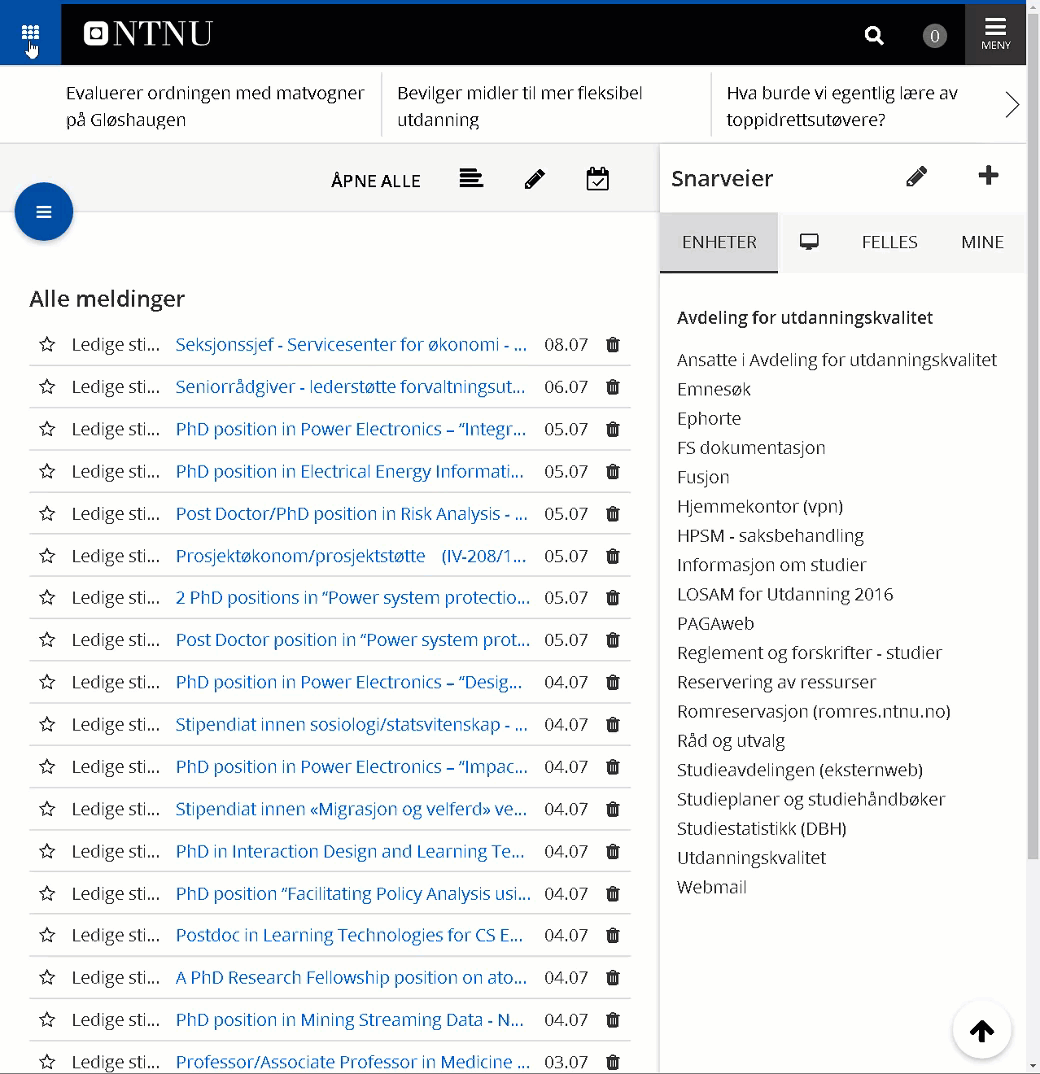Delete the Stipendiat «Migrasjon og velferd» message
1040x1074 pixels.
pyautogui.click(x=612, y=809)
